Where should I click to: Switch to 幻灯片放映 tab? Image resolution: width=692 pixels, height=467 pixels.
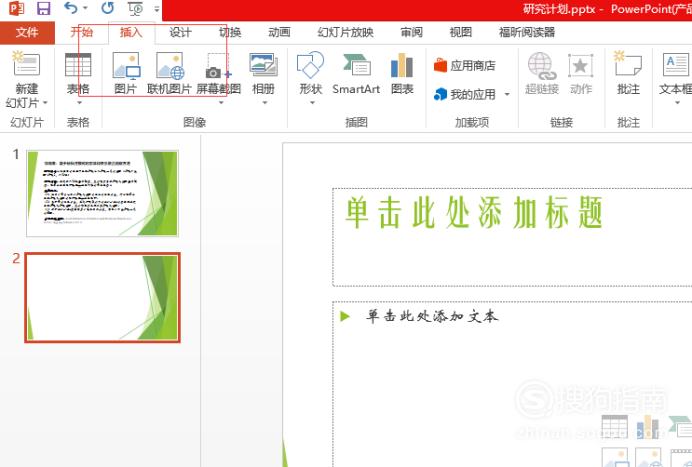coord(346,32)
